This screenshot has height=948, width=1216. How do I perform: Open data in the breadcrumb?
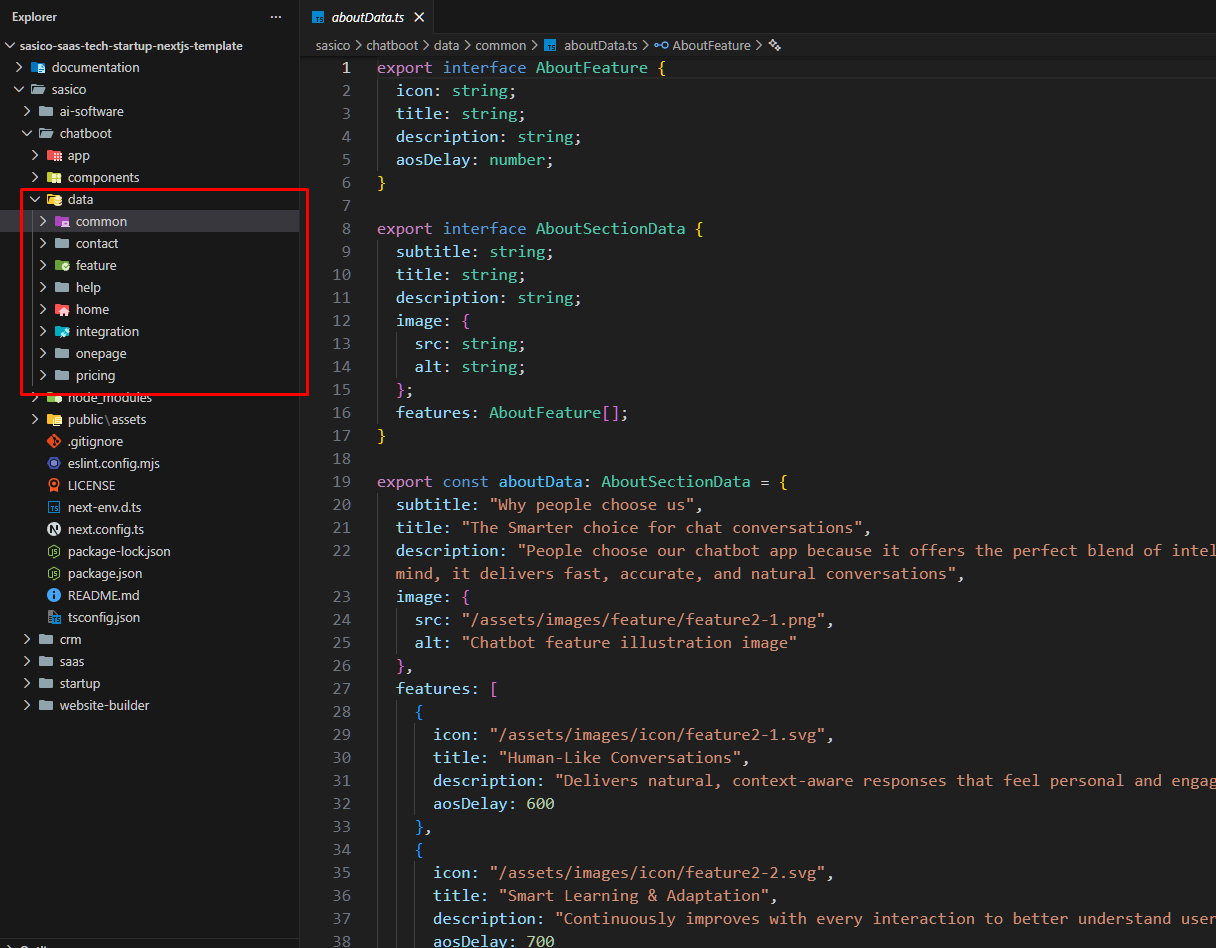(446, 45)
